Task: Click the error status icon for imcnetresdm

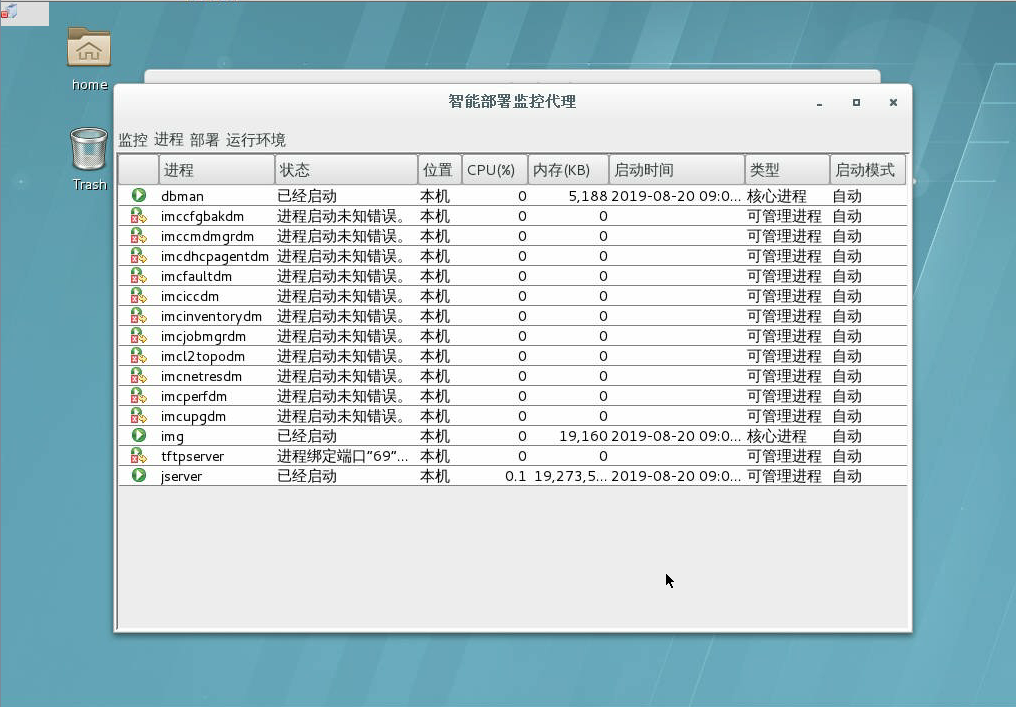Action: 139,376
